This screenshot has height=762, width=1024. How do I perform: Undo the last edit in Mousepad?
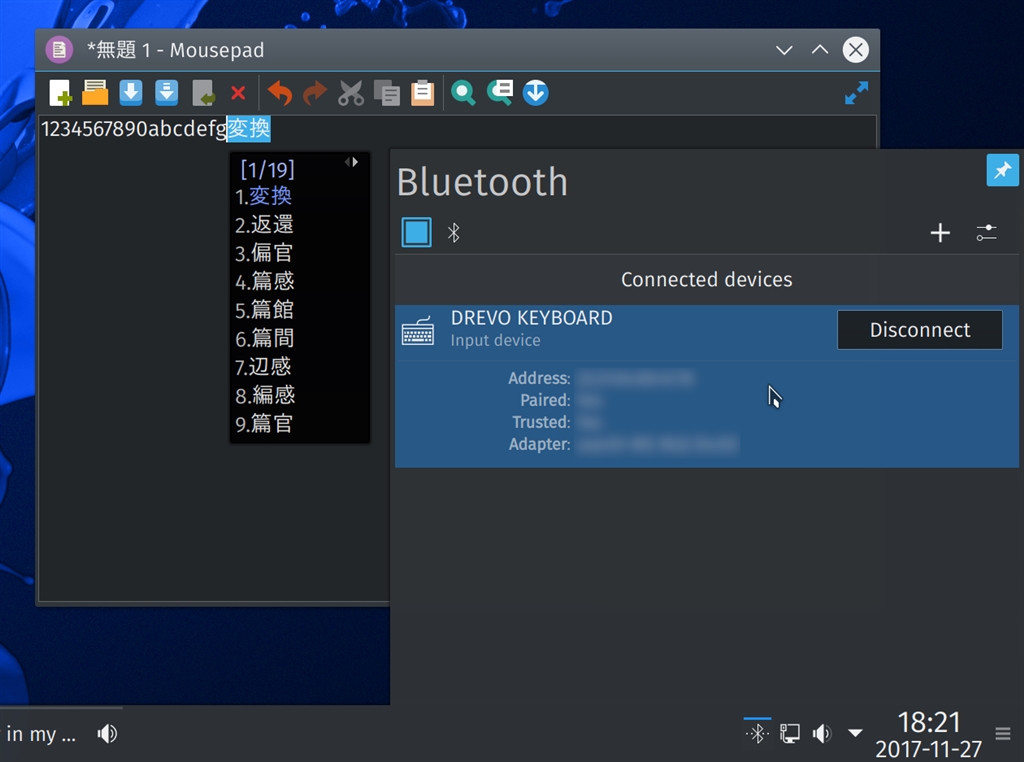[280, 93]
